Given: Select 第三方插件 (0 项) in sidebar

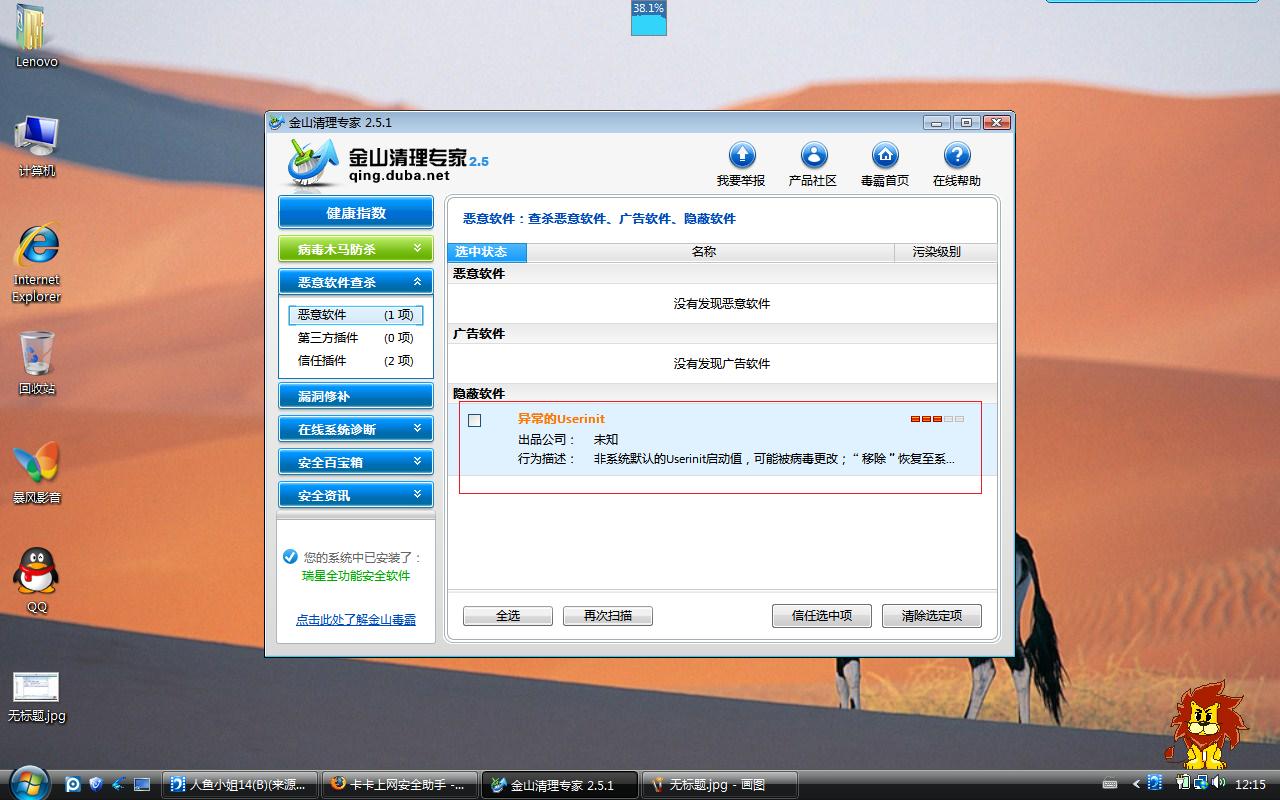Looking at the screenshot, I should pos(356,338).
